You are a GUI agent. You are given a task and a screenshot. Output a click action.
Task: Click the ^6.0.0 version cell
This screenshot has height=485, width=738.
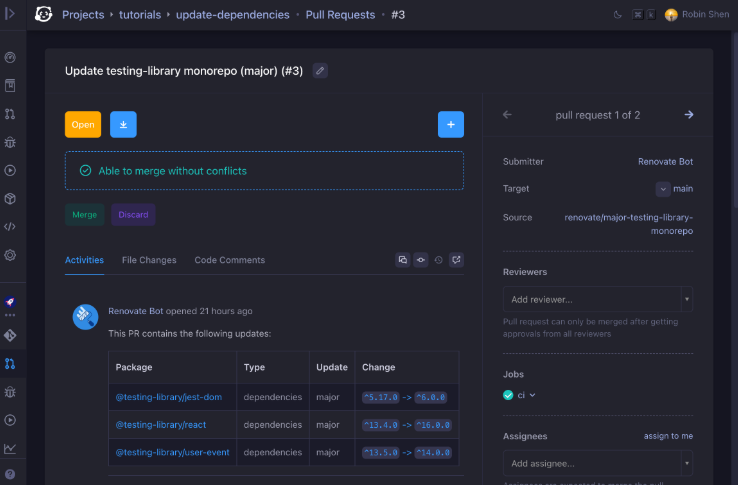(430, 397)
